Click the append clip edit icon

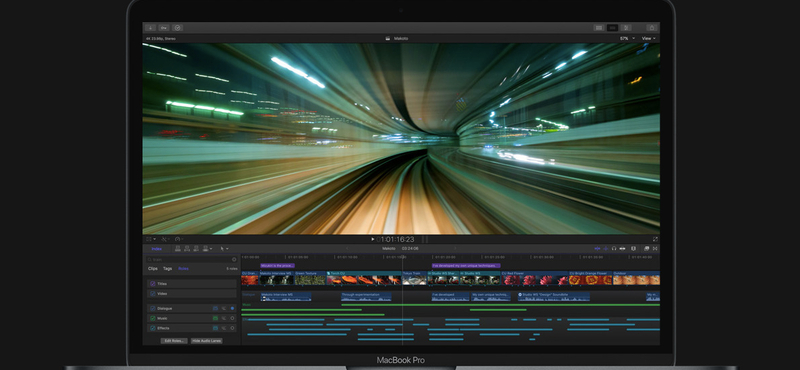click(x=195, y=249)
